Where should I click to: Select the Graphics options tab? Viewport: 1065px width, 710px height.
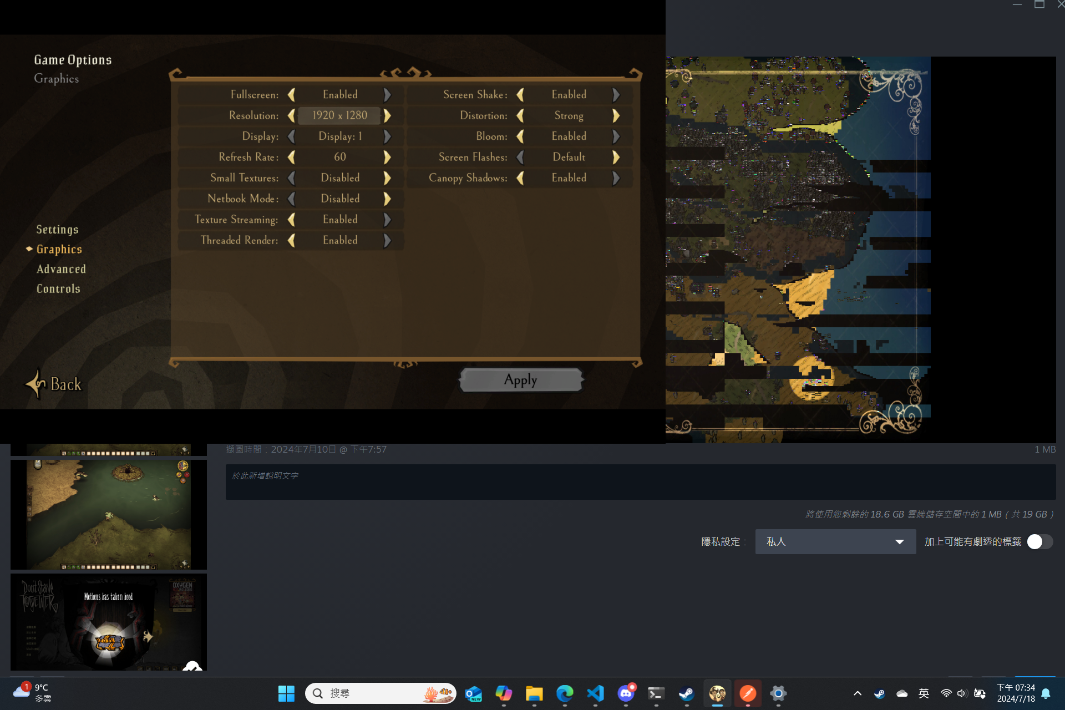point(59,249)
